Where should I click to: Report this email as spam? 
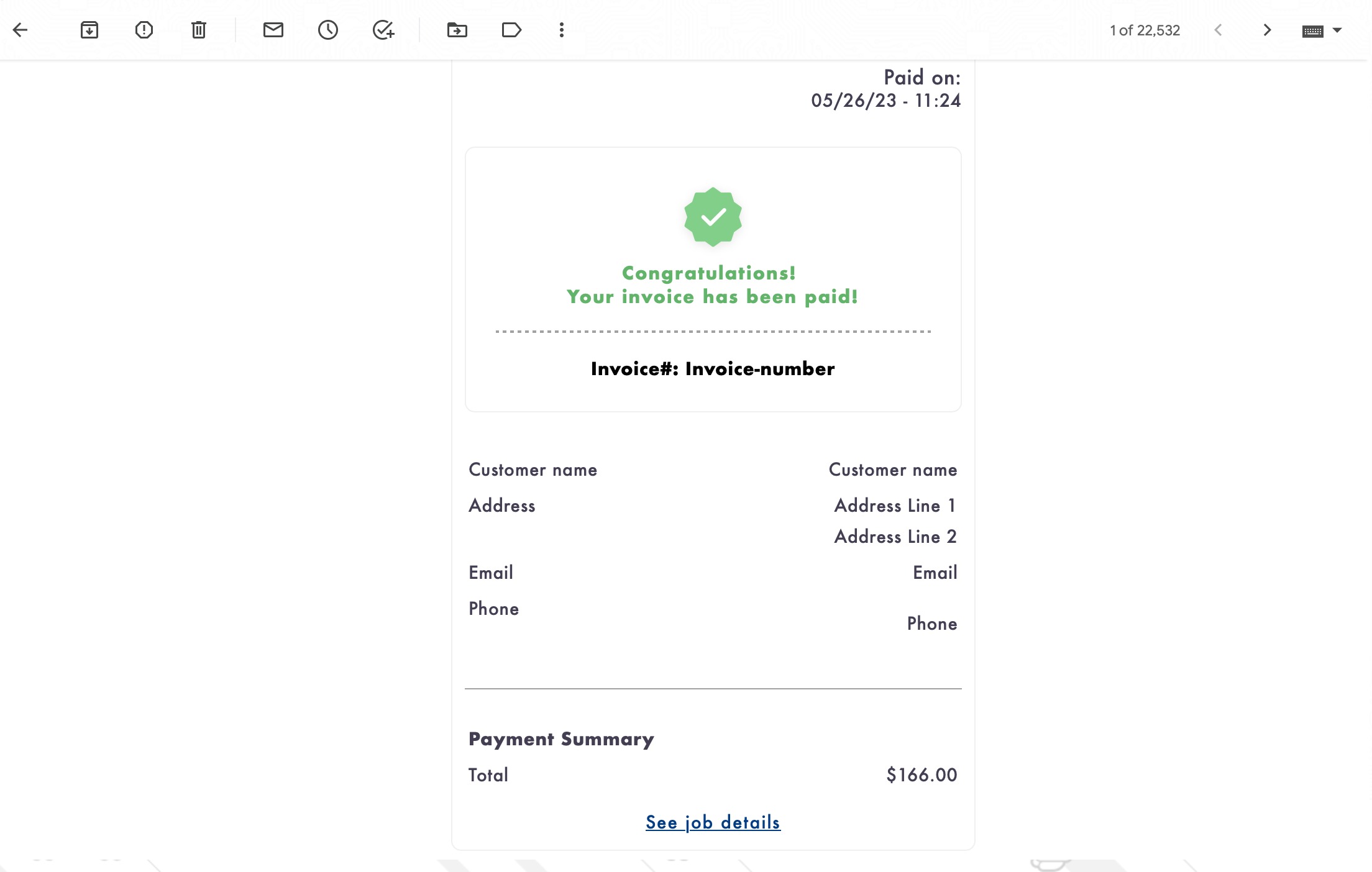coord(144,30)
